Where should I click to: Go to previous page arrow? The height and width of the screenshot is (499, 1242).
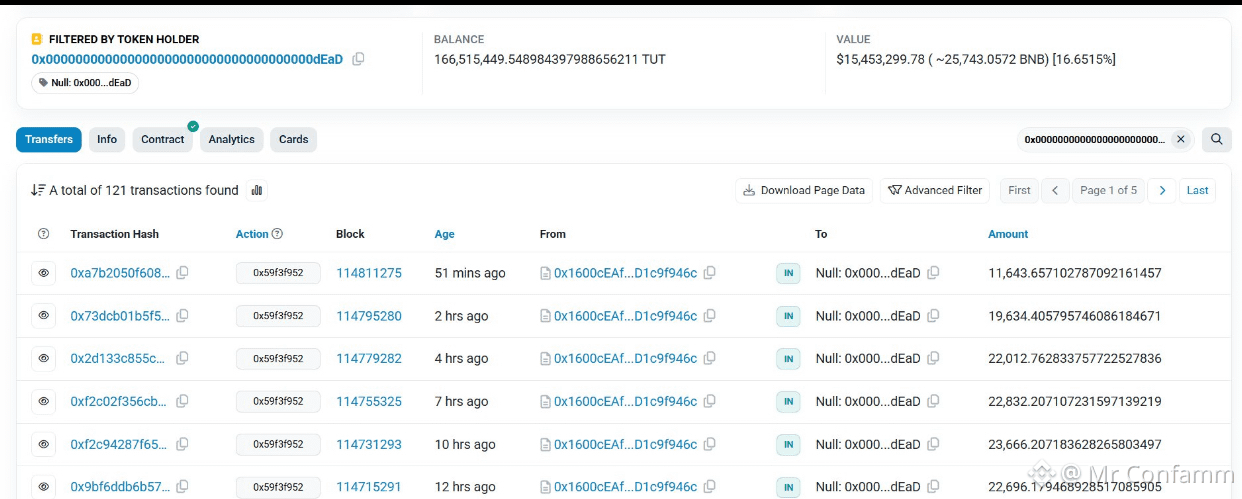click(1055, 190)
